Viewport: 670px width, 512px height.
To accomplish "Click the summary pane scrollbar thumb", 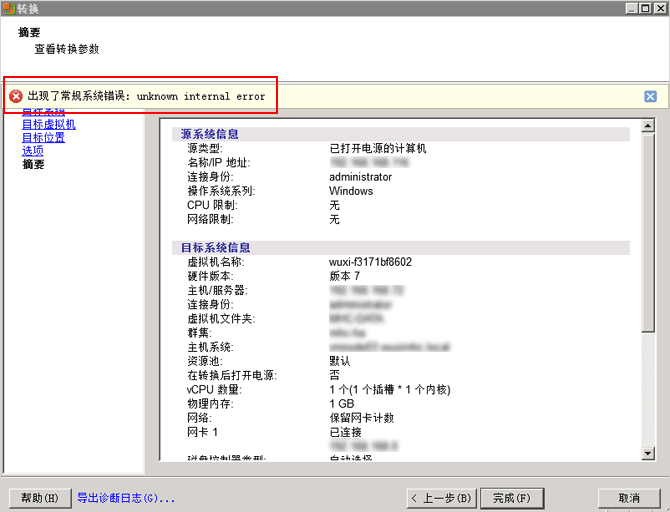I will (x=648, y=233).
